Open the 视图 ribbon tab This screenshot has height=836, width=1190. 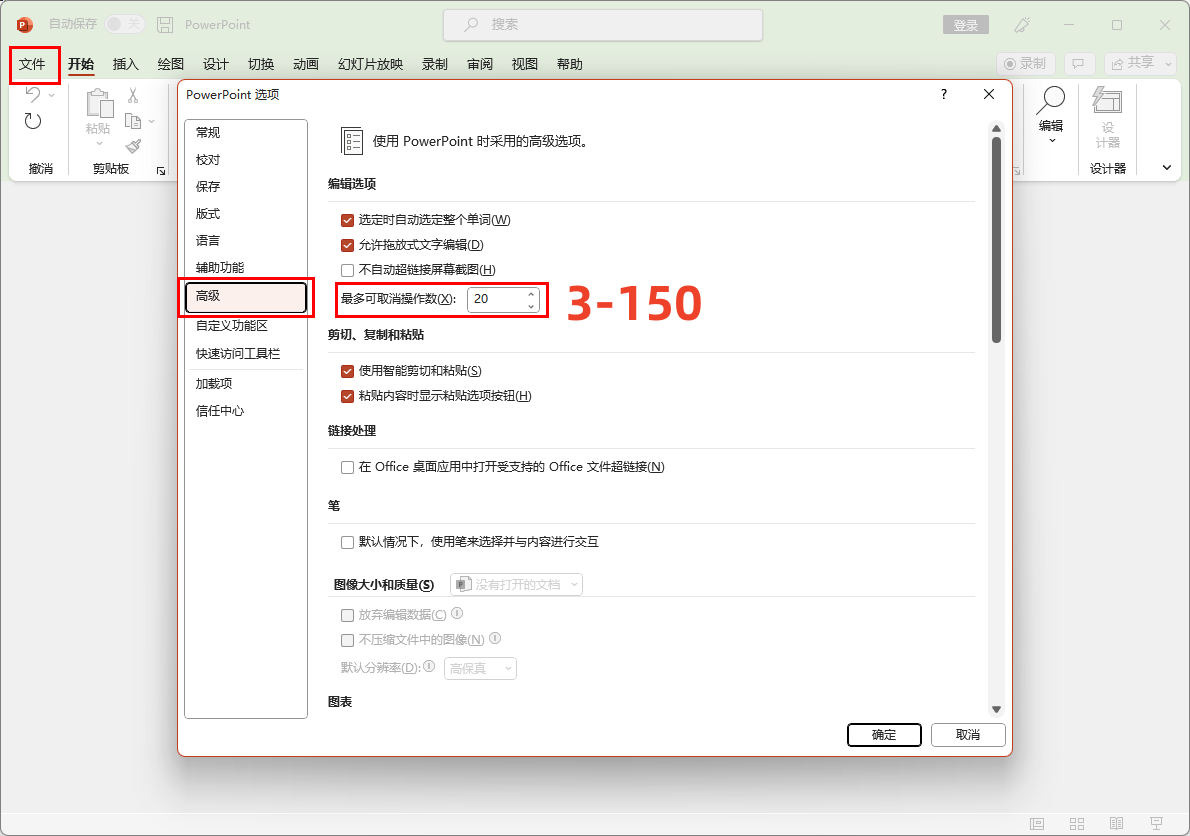(x=524, y=64)
